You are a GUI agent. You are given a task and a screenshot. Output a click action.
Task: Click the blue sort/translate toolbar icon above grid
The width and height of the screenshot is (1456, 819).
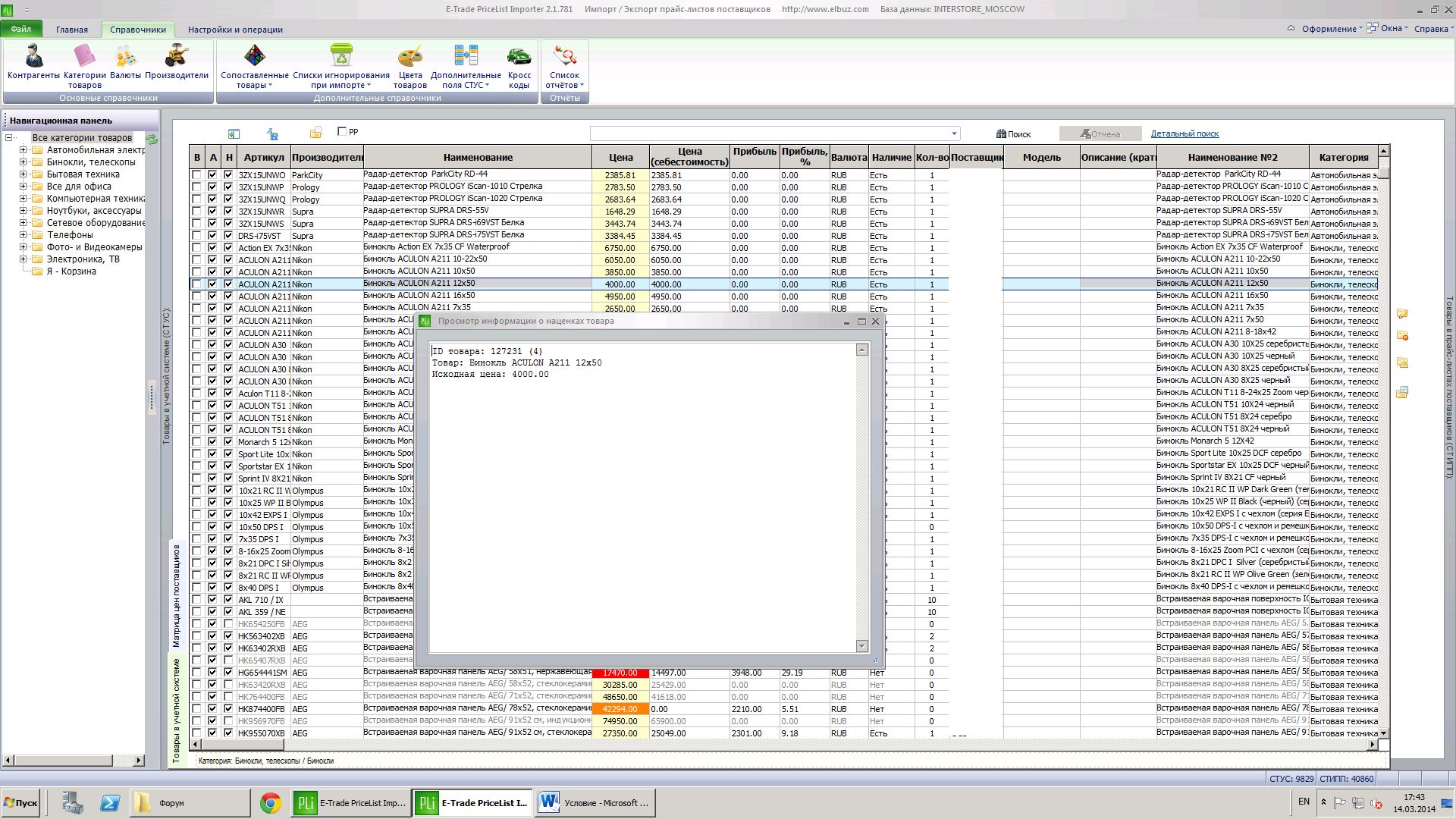(x=272, y=133)
